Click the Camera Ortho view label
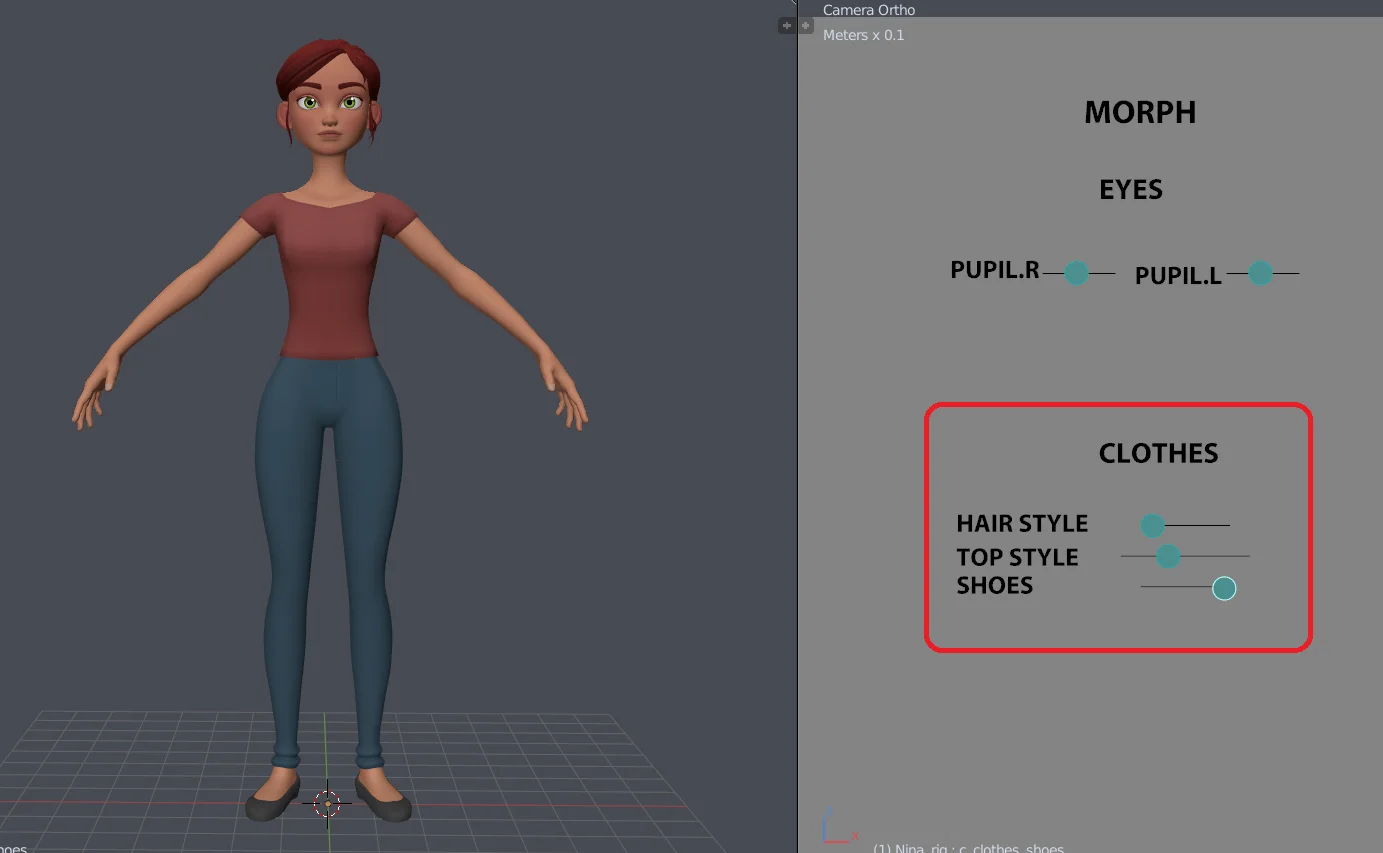 (868, 9)
